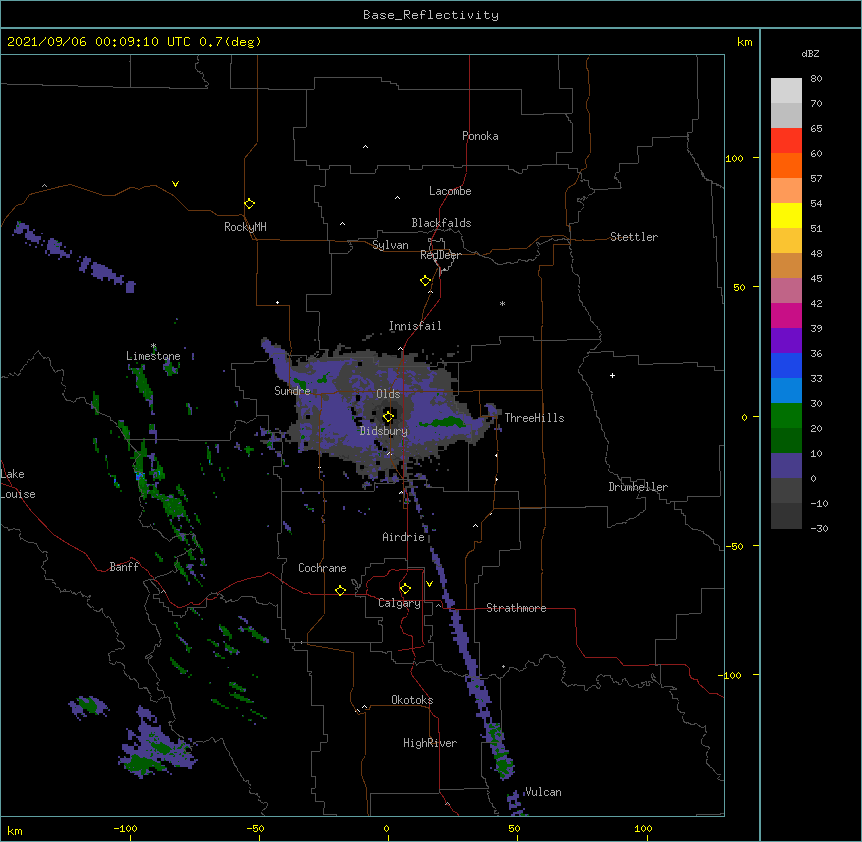Click the Ponoka city label
862x842 pixels.
tap(480, 136)
